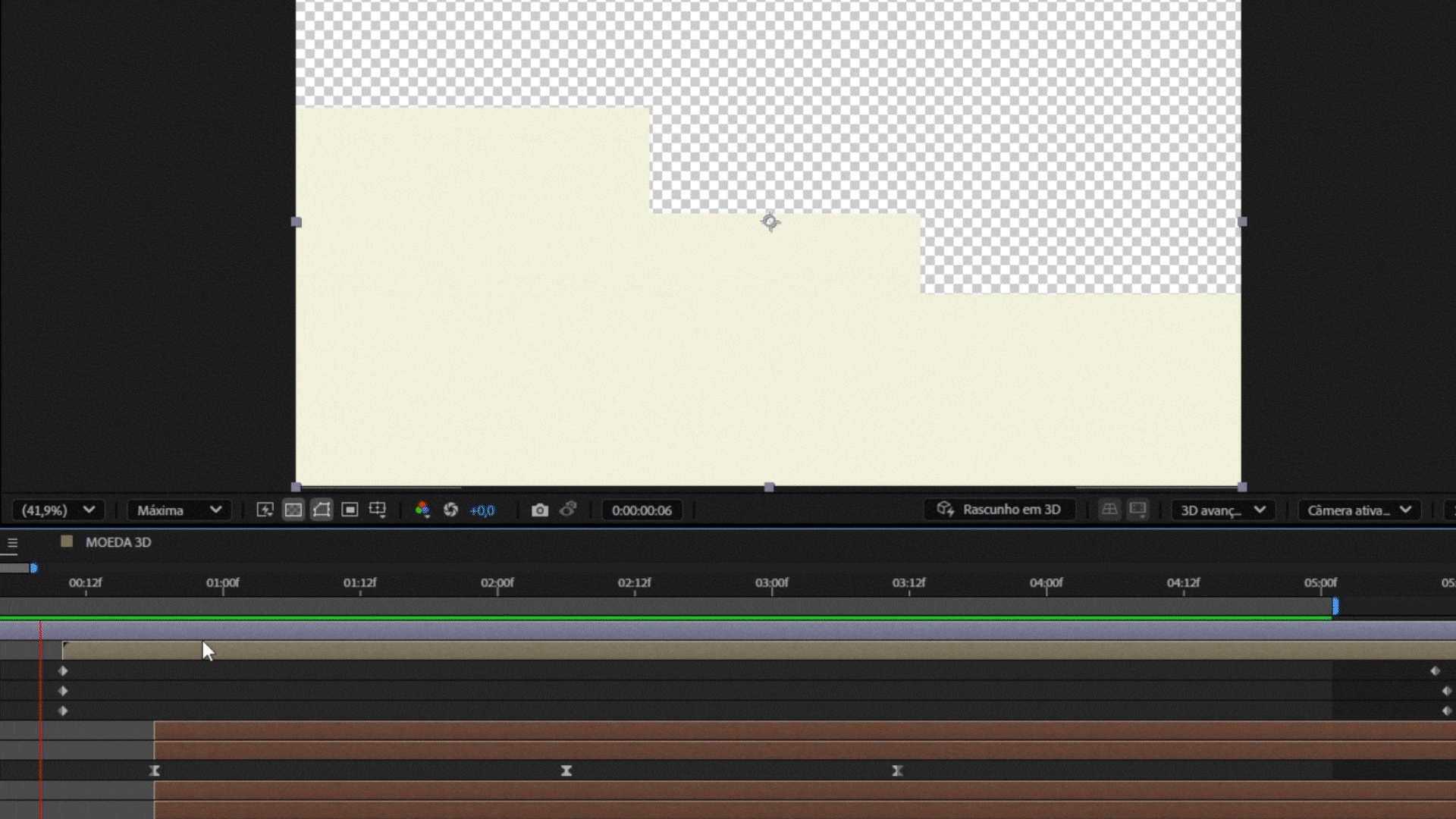
Task: Toggle extended viewer icon
Action: coord(1137,510)
